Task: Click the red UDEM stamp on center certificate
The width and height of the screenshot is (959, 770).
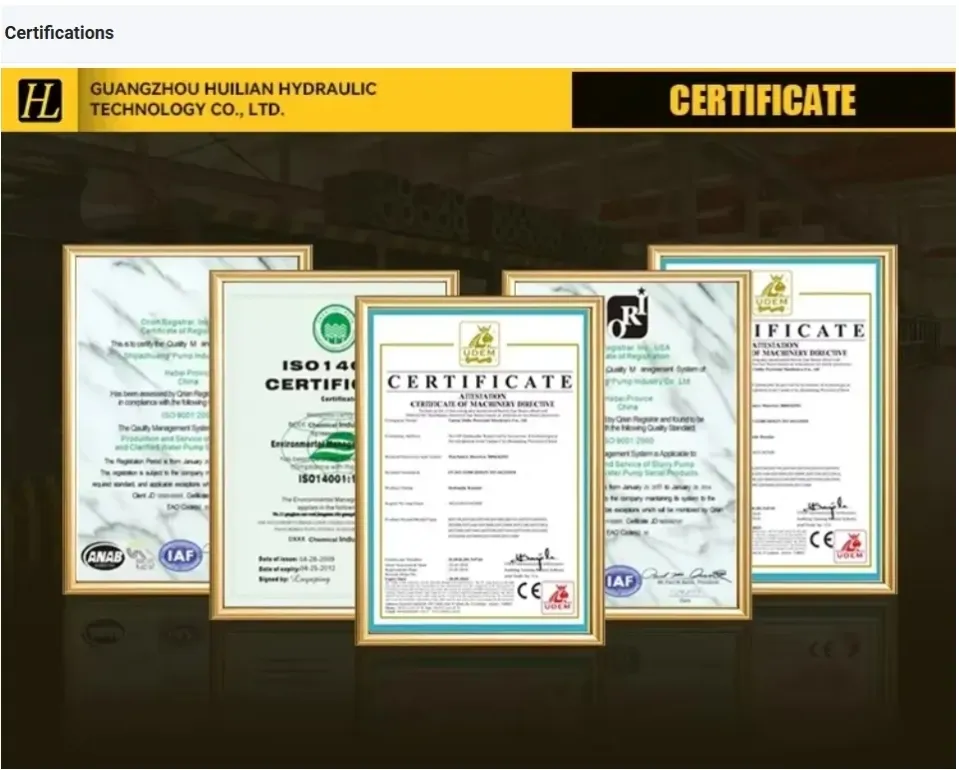Action: tap(558, 598)
